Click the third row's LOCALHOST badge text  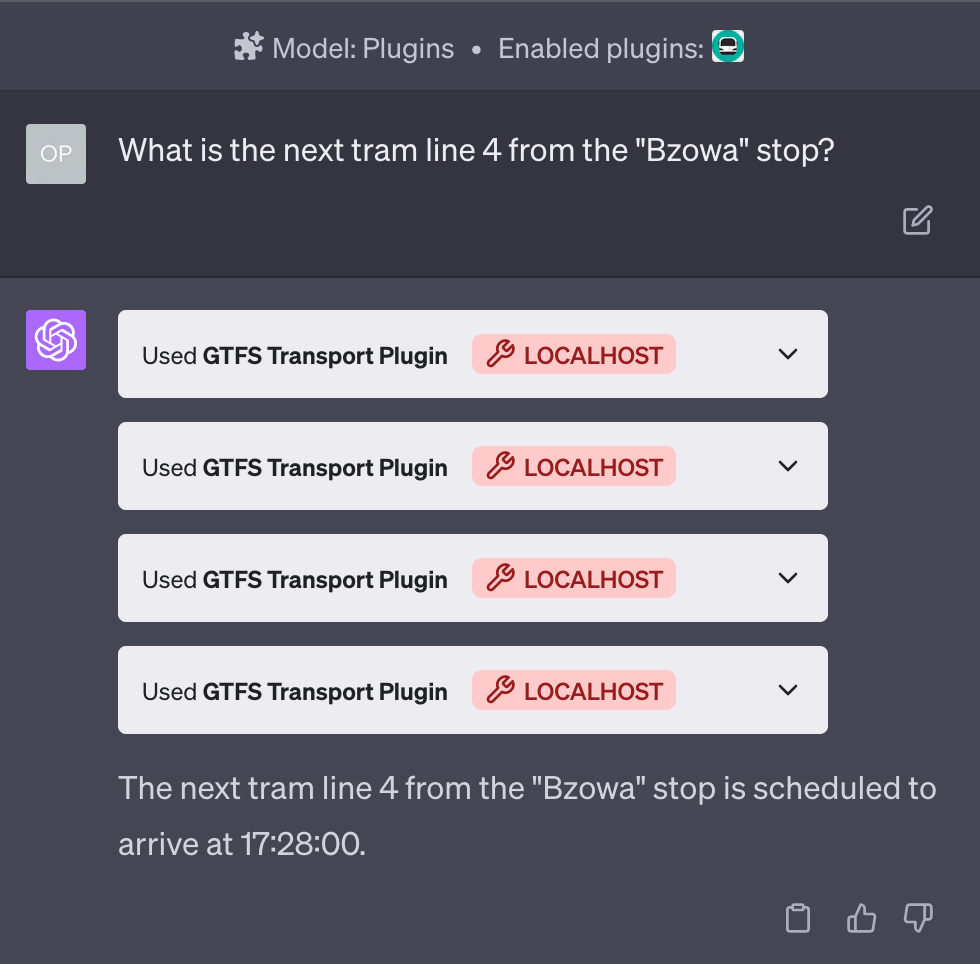point(593,579)
